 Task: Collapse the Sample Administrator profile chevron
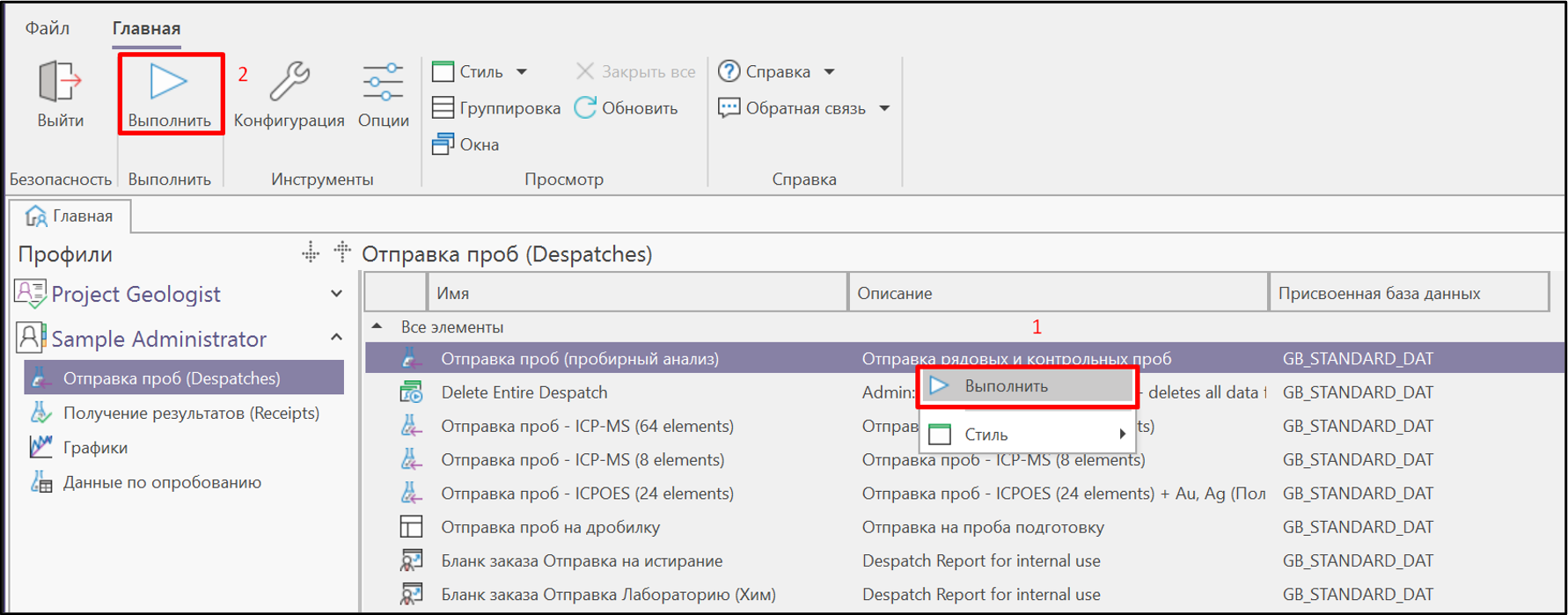336,338
